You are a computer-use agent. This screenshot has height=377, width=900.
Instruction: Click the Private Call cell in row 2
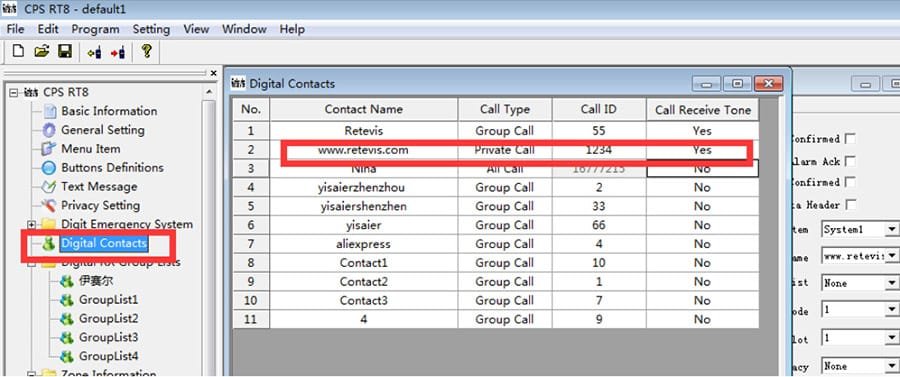pyautogui.click(x=505, y=150)
